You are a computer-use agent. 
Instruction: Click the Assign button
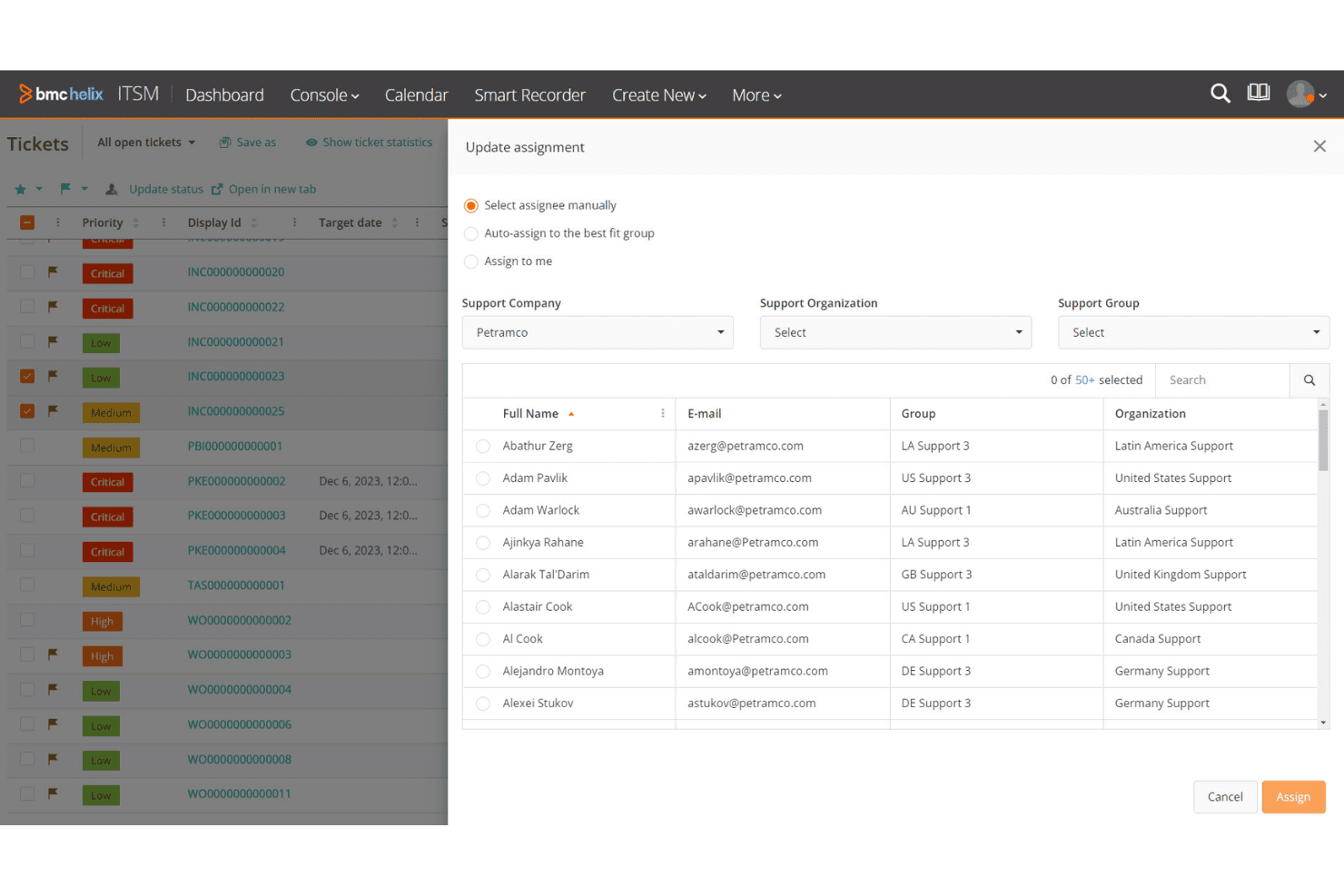1293,797
